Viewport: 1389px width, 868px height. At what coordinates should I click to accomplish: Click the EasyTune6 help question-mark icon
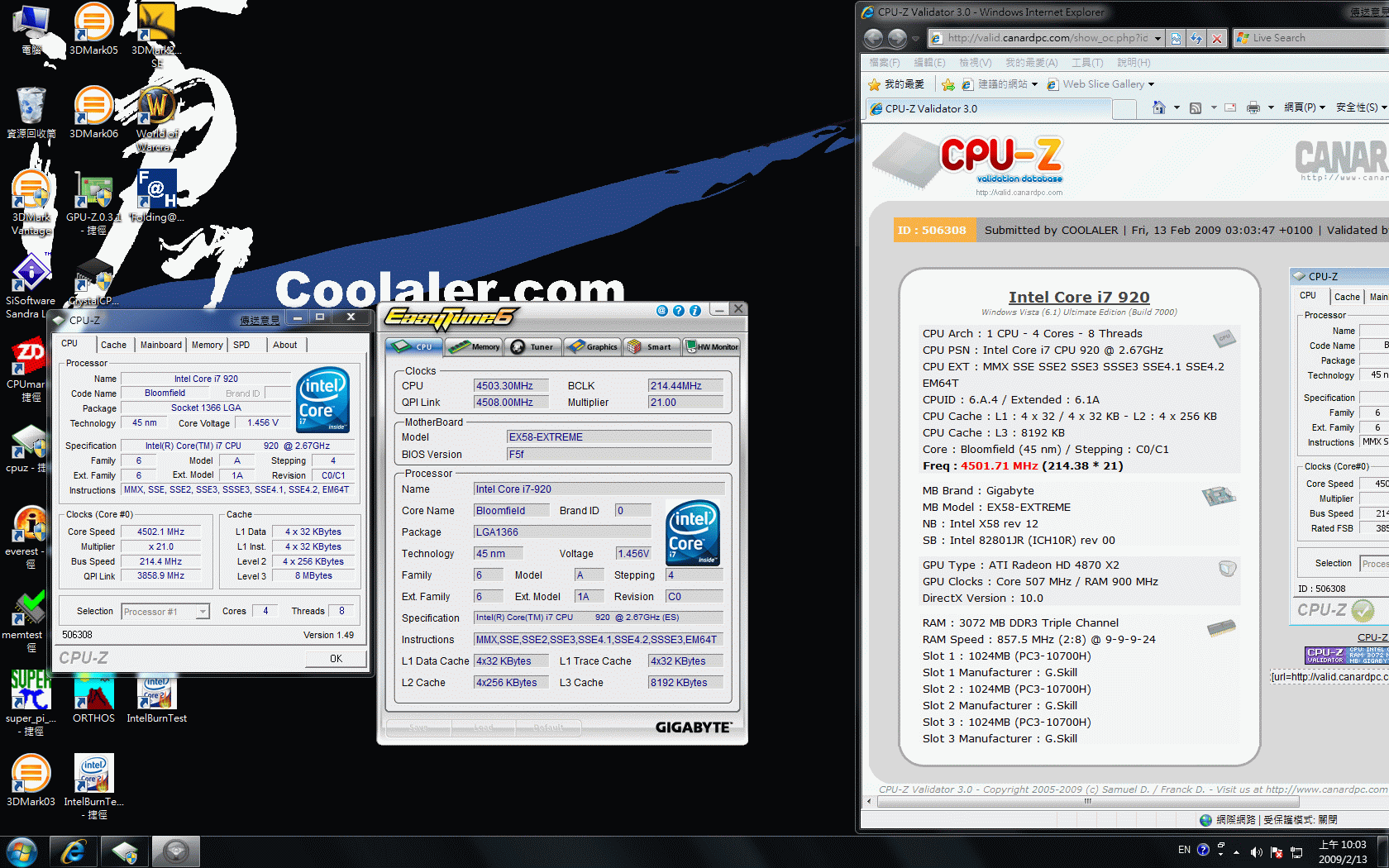click(679, 311)
